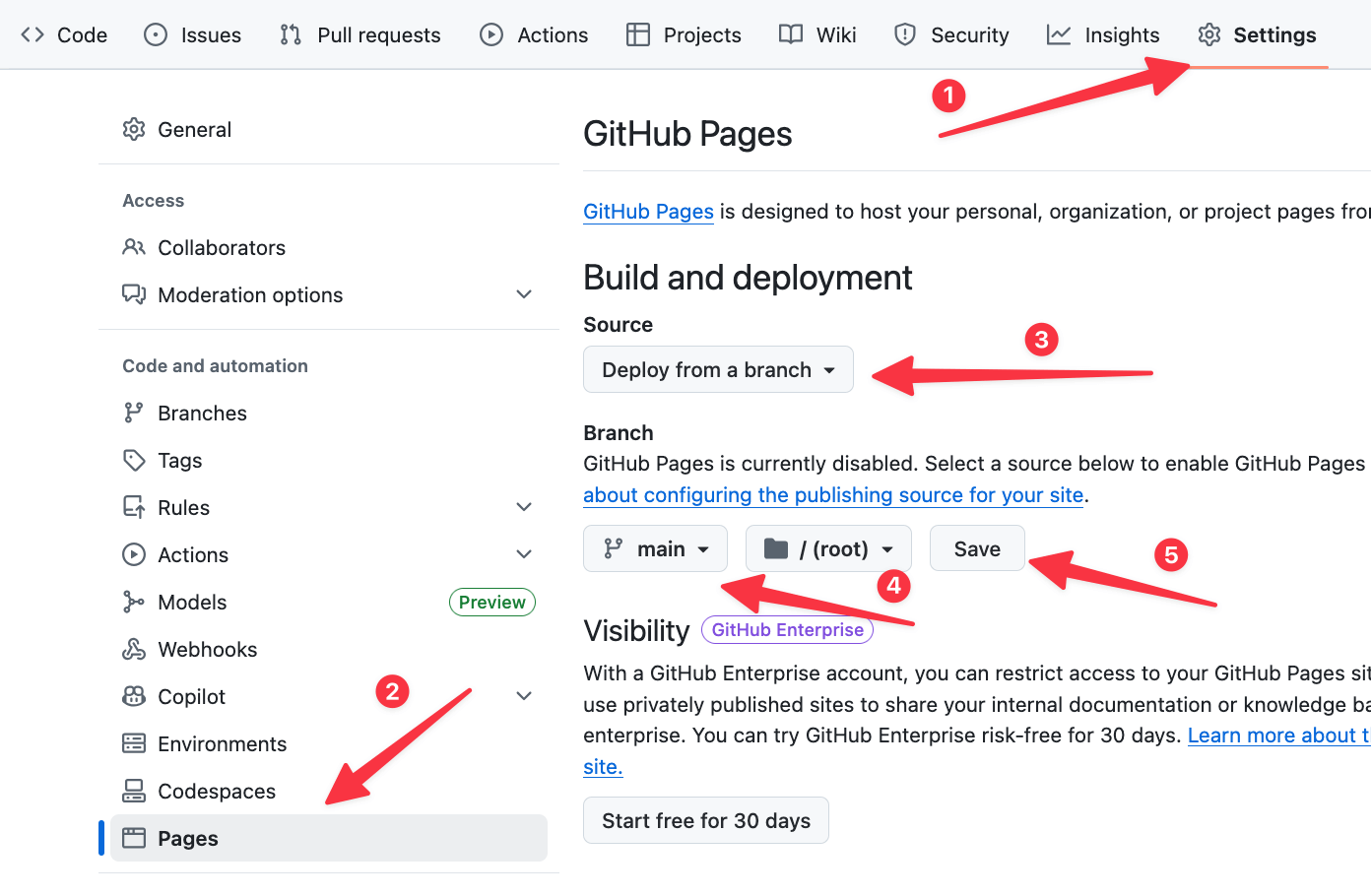Open the main branch dropdown
The height and width of the screenshot is (896, 1371).
pos(655,548)
